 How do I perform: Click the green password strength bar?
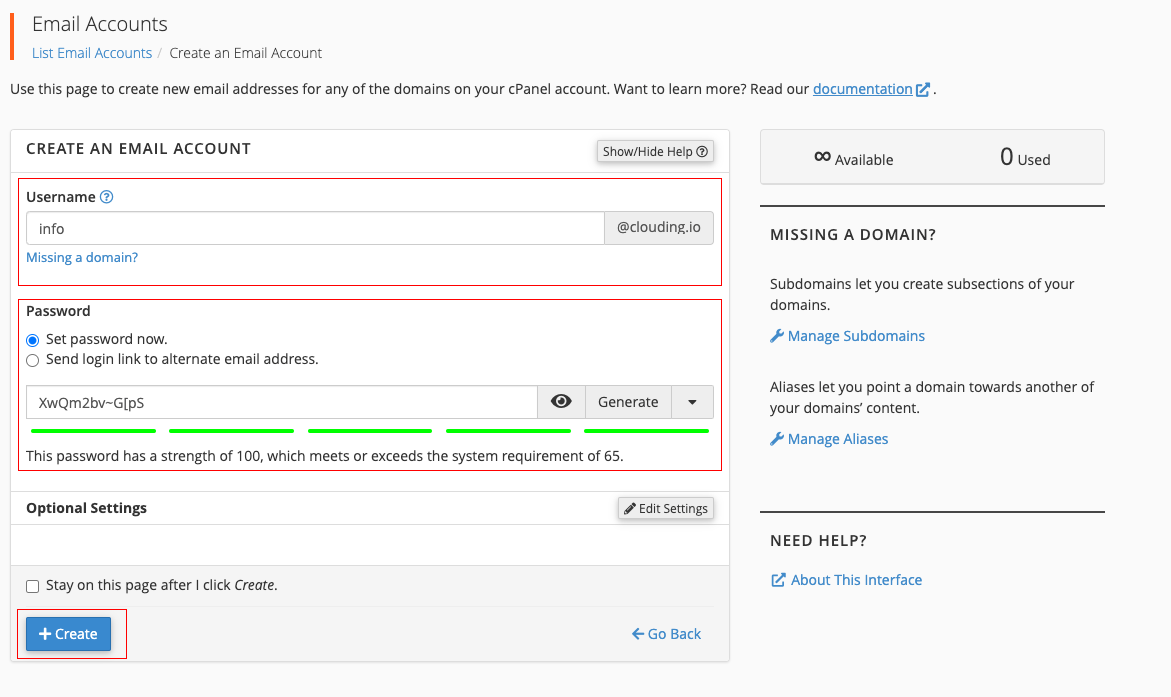370,431
